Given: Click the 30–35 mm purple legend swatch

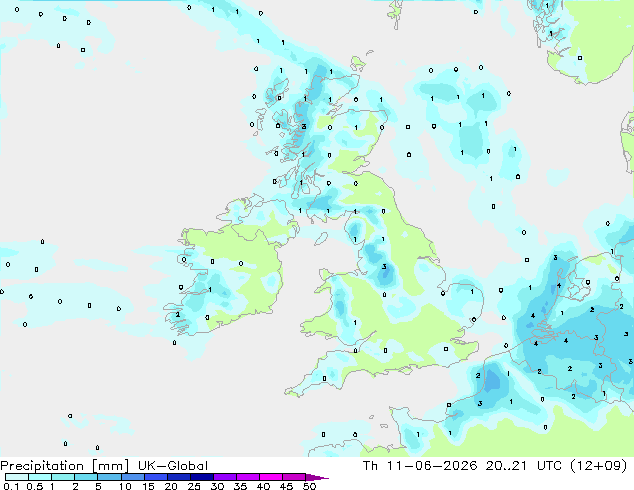Looking at the screenshot, I should [x=225, y=477].
